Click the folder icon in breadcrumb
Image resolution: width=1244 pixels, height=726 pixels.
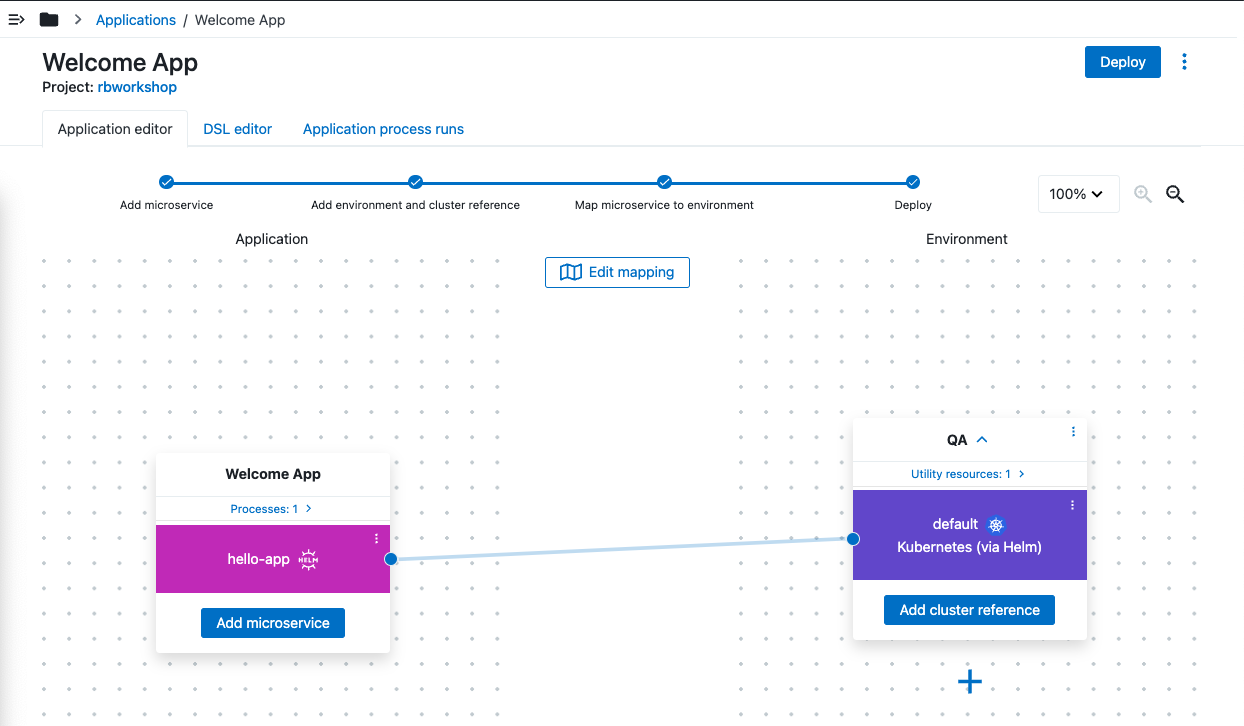(48, 20)
